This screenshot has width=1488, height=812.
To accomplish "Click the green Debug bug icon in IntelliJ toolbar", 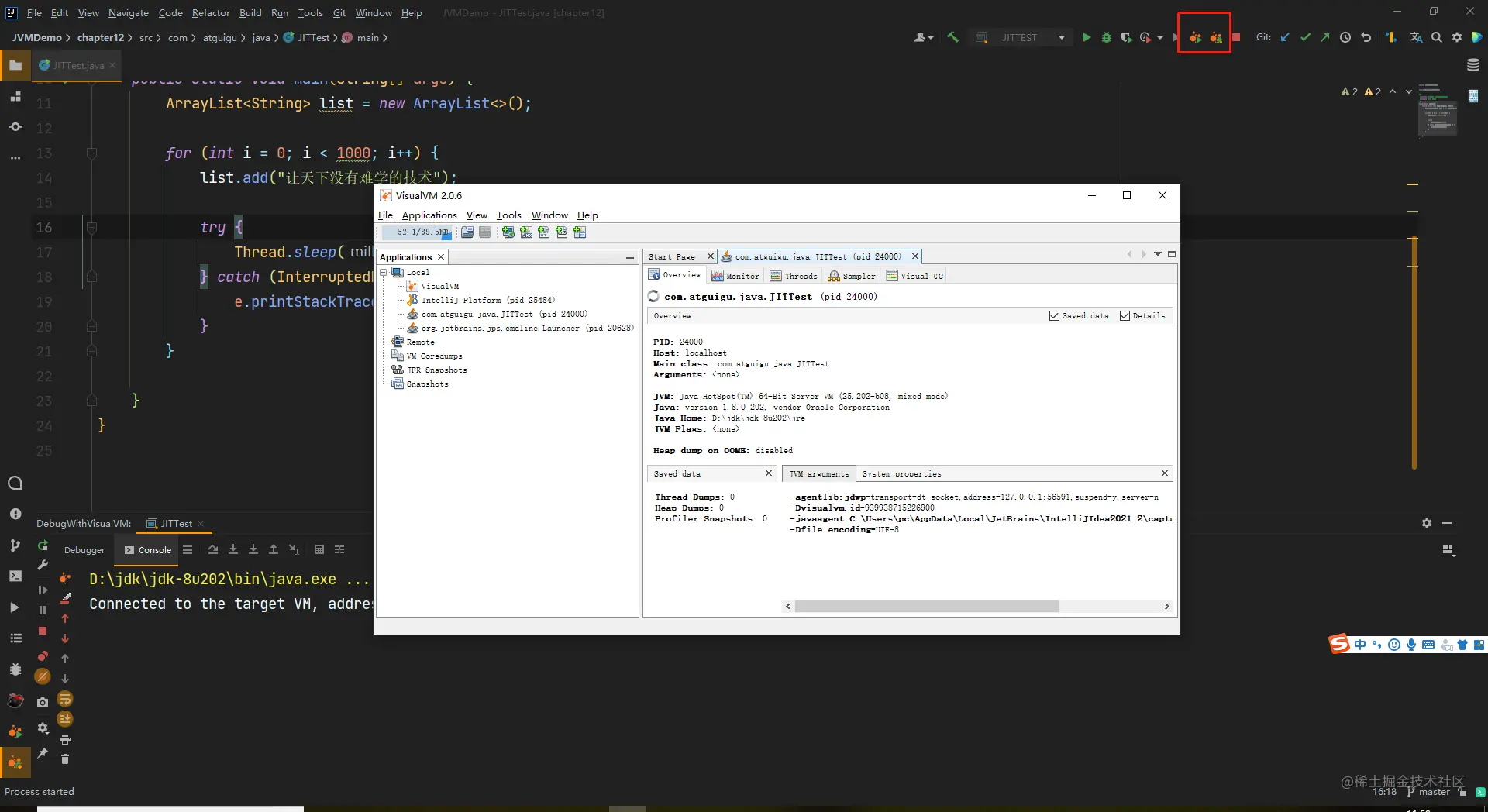I will [1107, 37].
